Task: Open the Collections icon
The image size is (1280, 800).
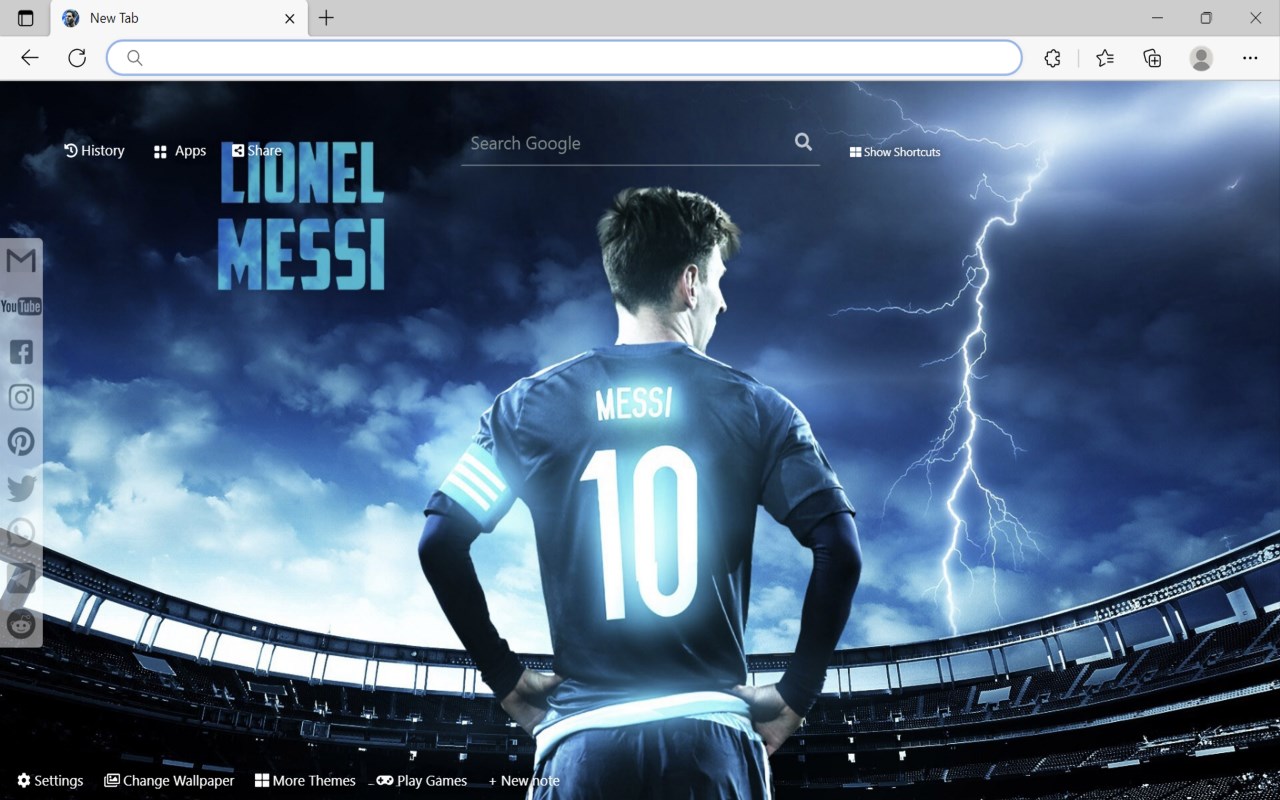Action: pos(1152,58)
